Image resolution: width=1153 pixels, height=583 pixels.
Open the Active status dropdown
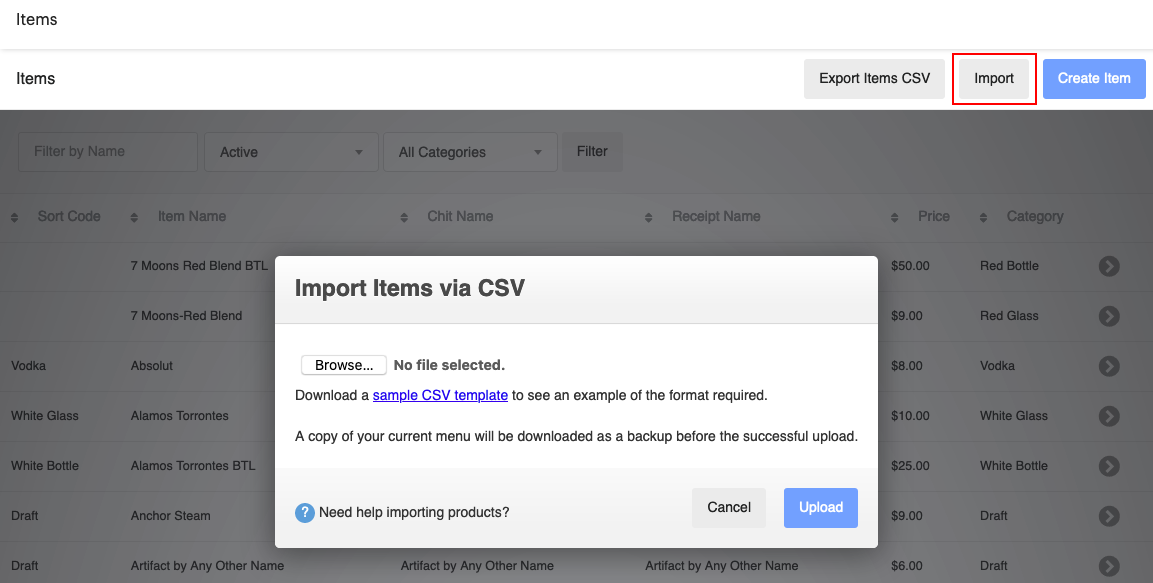[291, 151]
